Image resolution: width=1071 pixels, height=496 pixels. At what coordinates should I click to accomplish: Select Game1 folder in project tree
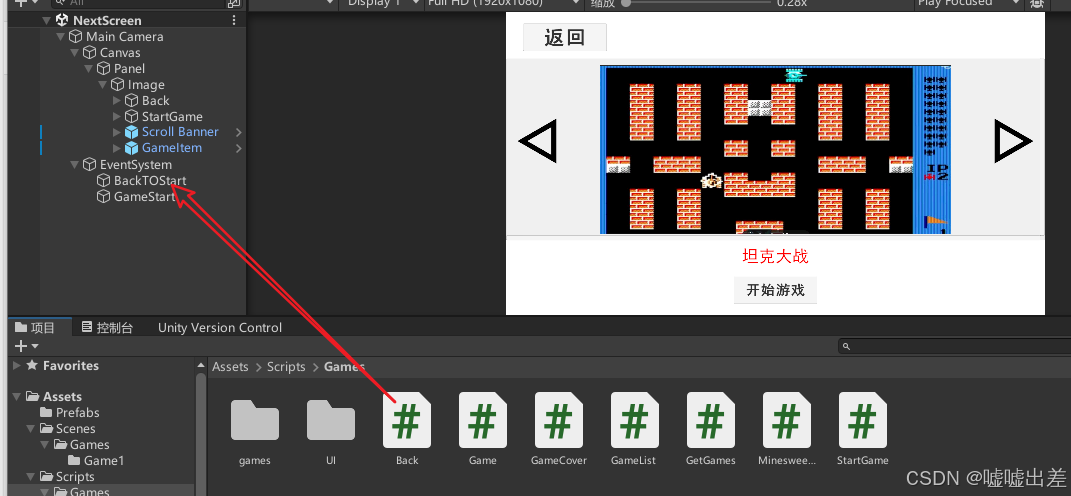point(104,460)
